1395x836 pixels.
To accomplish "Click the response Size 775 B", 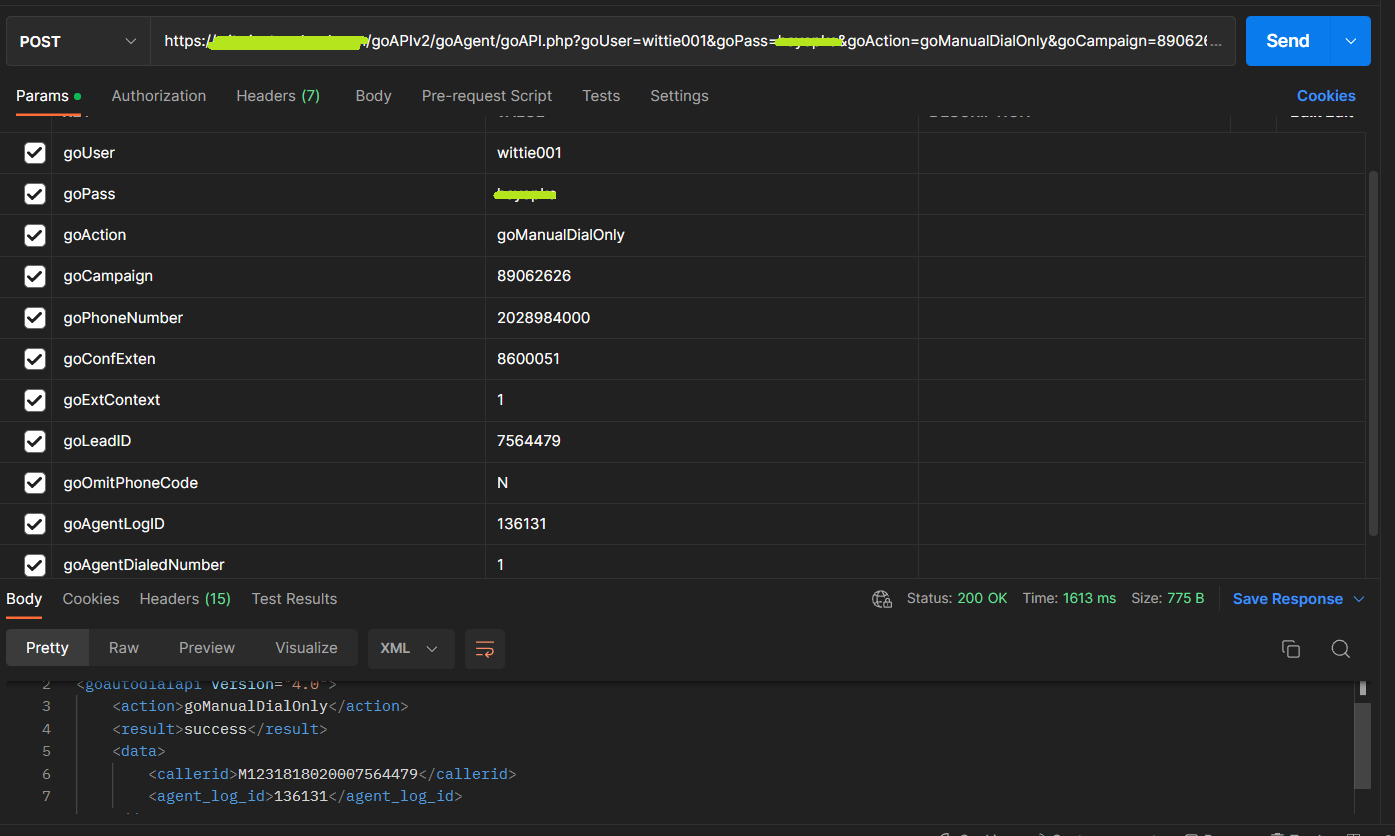I will point(1168,599).
